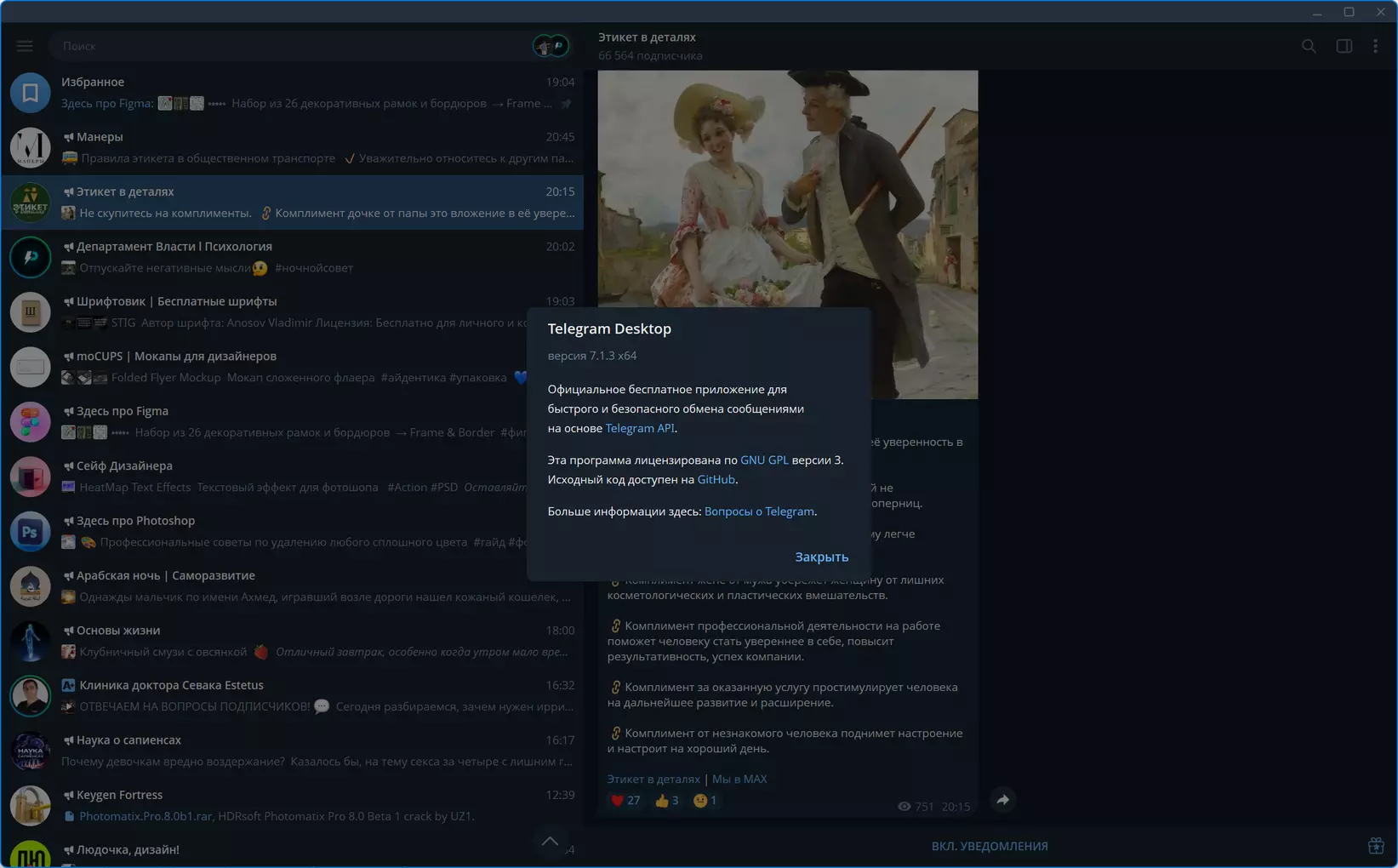Viewport: 1398px width, 868px height.
Task: Click the Этикет в деталях link under post
Action: (653, 779)
